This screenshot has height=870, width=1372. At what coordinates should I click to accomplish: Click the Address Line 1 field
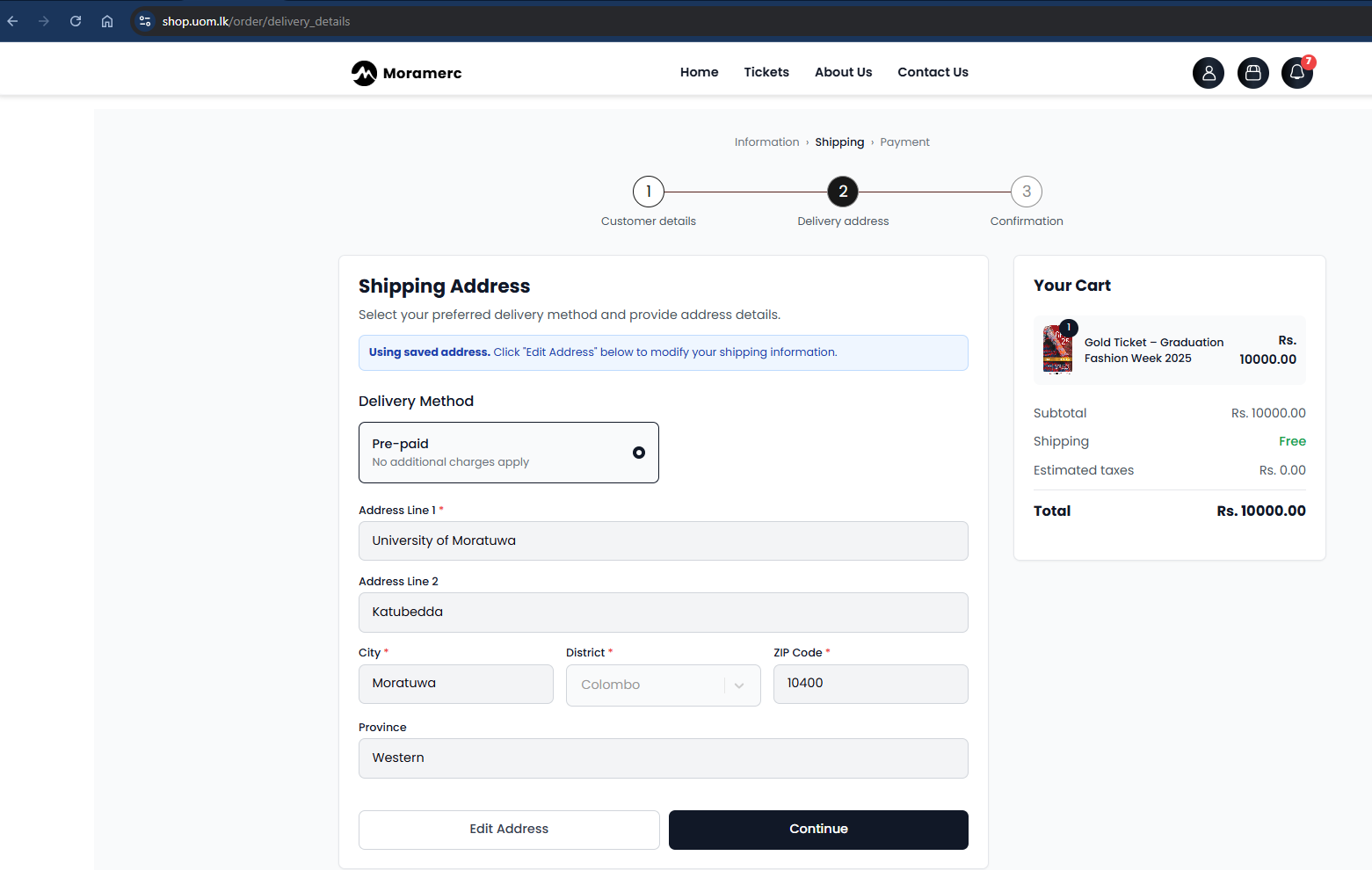click(664, 541)
